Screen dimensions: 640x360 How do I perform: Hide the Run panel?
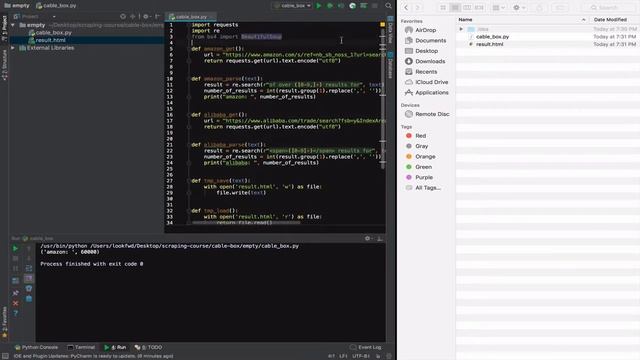(x=379, y=238)
